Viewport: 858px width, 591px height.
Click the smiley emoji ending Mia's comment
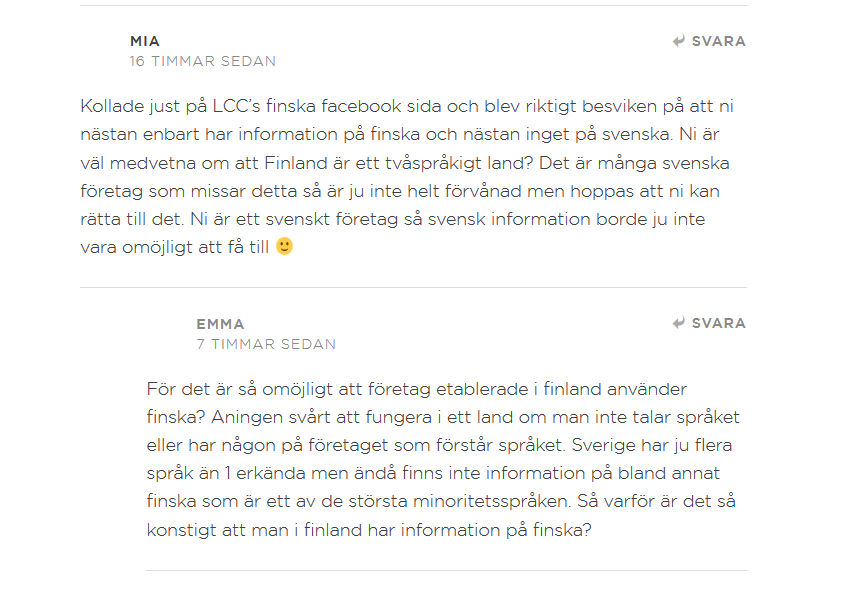(285, 246)
